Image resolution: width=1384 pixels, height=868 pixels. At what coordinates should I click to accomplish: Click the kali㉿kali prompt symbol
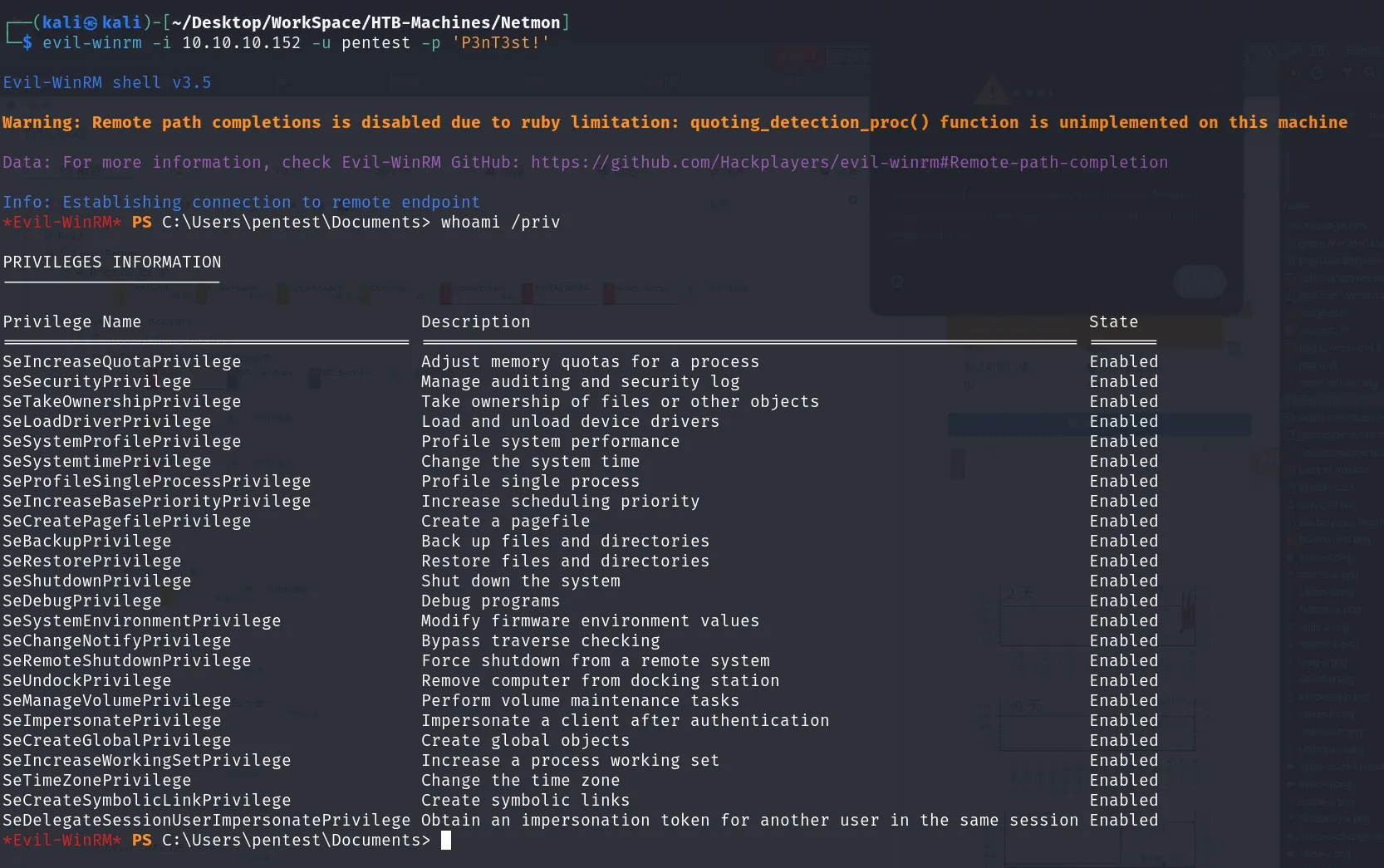pyautogui.click(x=91, y=23)
